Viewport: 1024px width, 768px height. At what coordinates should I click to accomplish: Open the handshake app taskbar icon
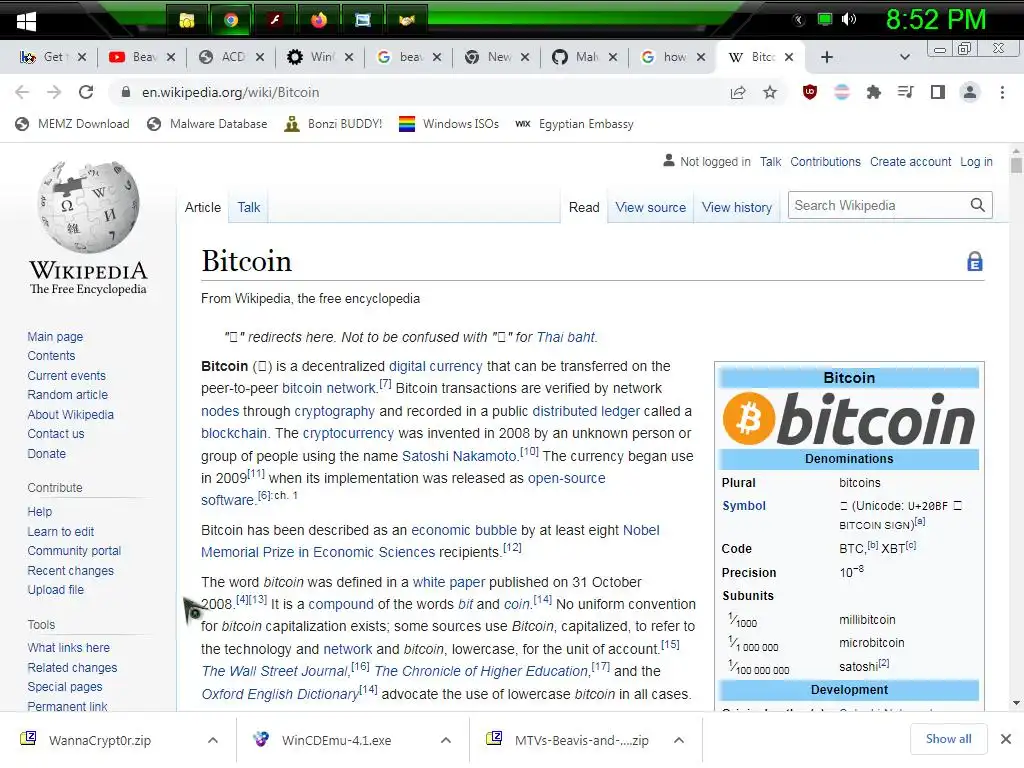point(407,21)
